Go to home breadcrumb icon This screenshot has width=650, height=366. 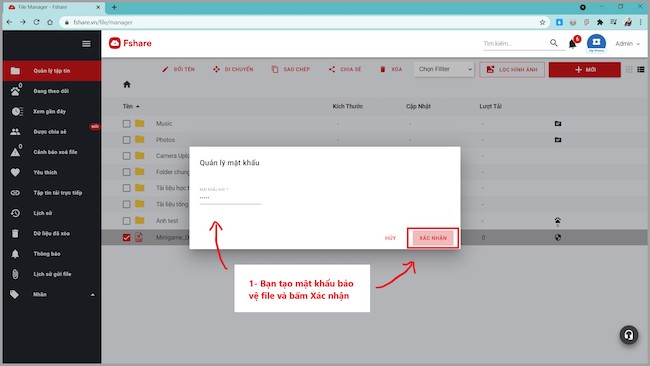[x=127, y=85]
